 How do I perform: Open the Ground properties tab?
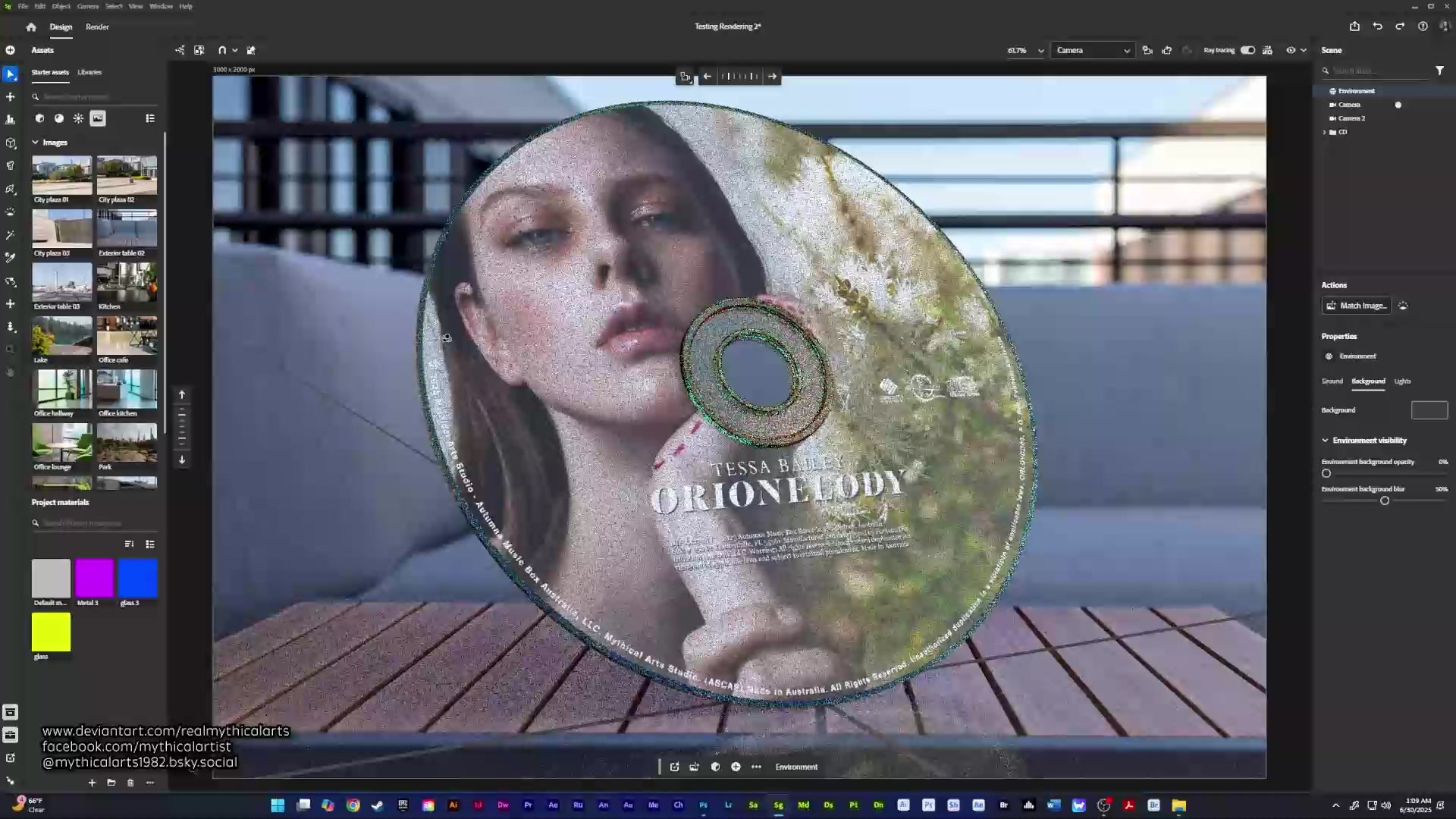pos(1332,381)
